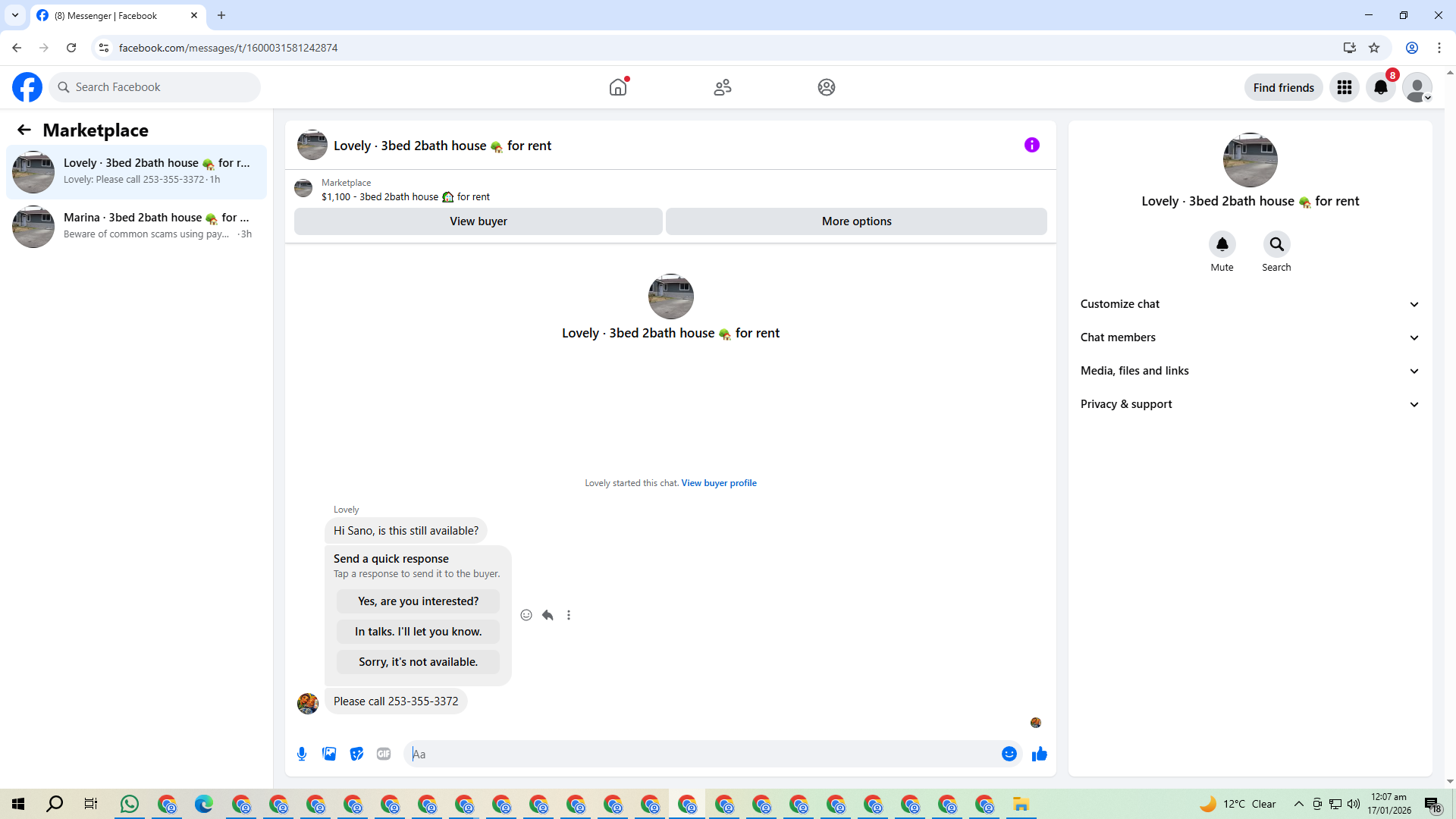Image resolution: width=1456 pixels, height=819 pixels.
Task: Open the GIF picker icon
Action: click(x=384, y=754)
